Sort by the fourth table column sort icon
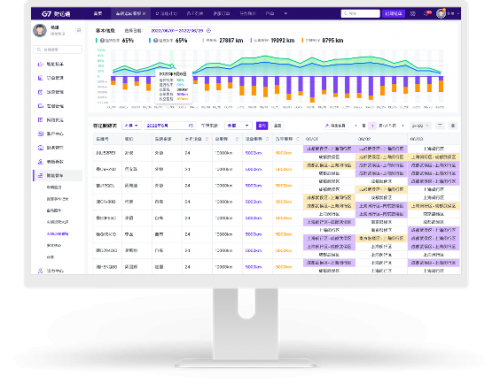The height and width of the screenshot is (390, 500). (x=207, y=139)
